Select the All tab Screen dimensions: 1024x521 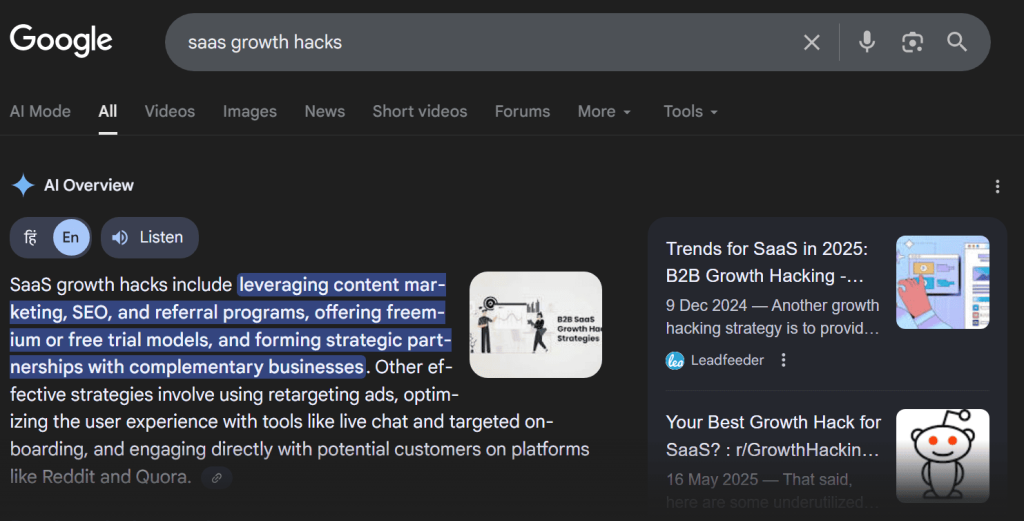(108, 112)
